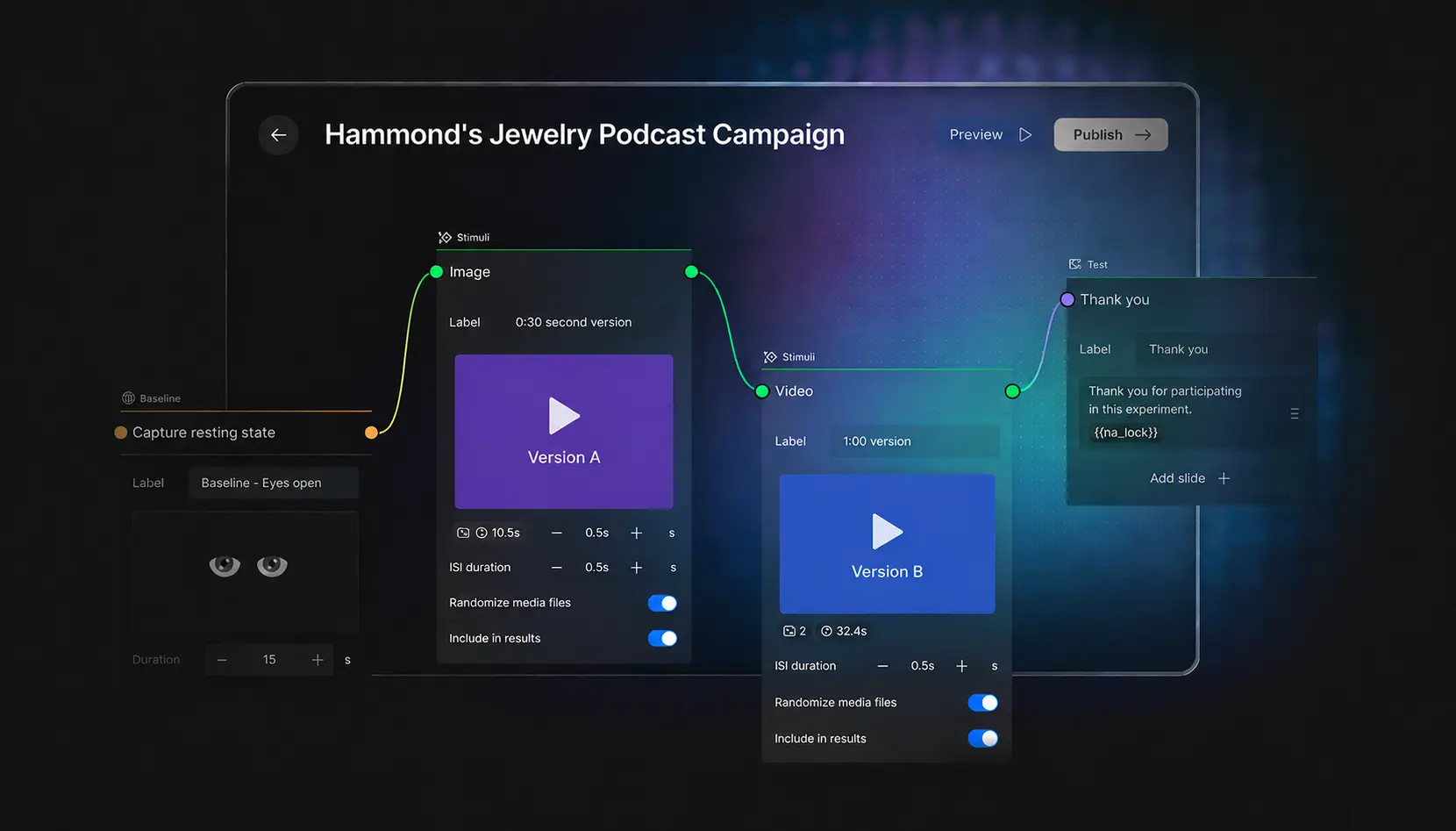Click the Image node title
Image resolution: width=1456 pixels, height=831 pixels.
coord(470,272)
